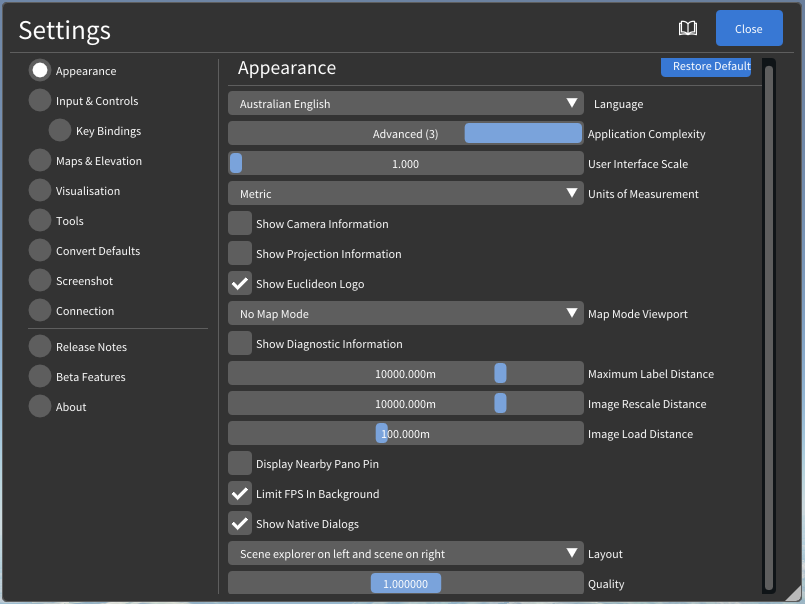Toggle Limit FPS In Background
The width and height of the screenshot is (805, 604).
[240, 494]
